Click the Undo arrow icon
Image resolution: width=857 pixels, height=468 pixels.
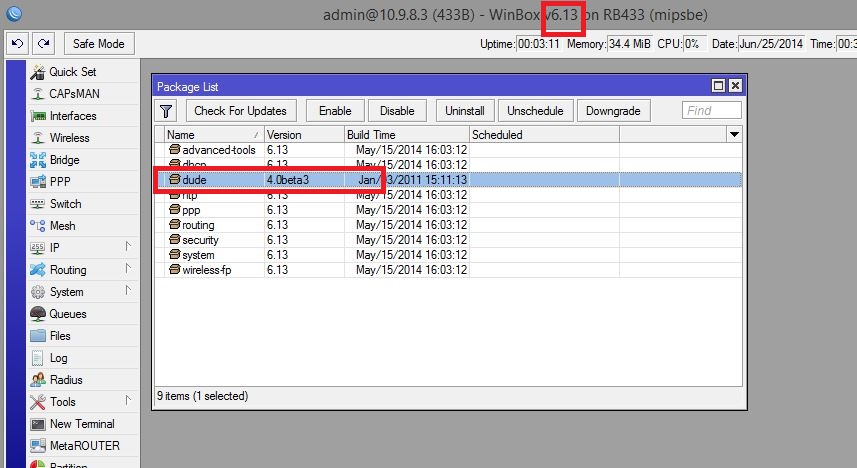tap(17, 44)
